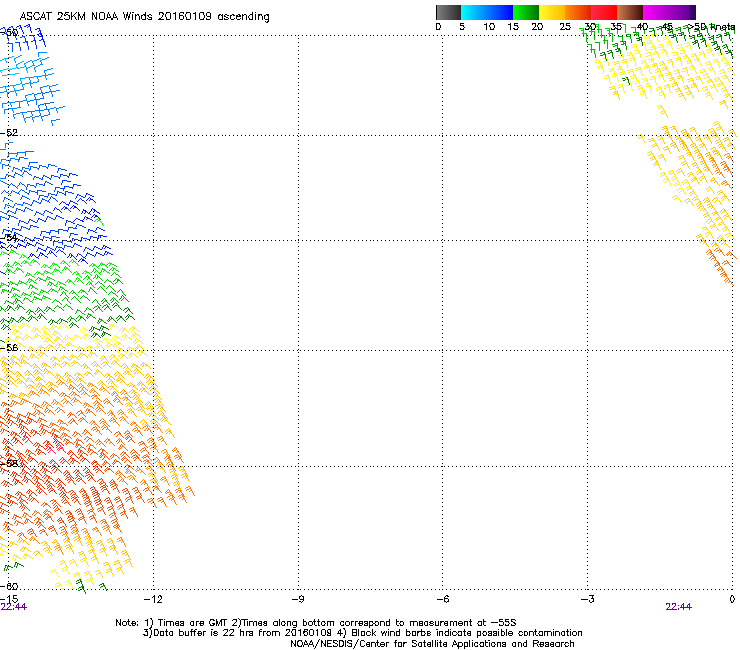Click the 'Note: 1) Times are GMT' footnote line

316,623
